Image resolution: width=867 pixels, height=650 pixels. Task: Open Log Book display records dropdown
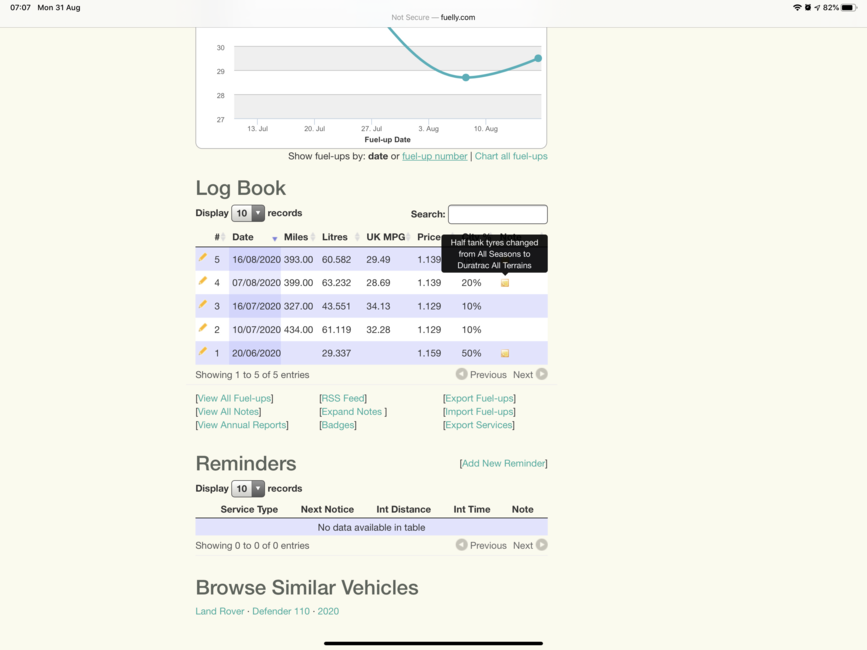tap(248, 213)
